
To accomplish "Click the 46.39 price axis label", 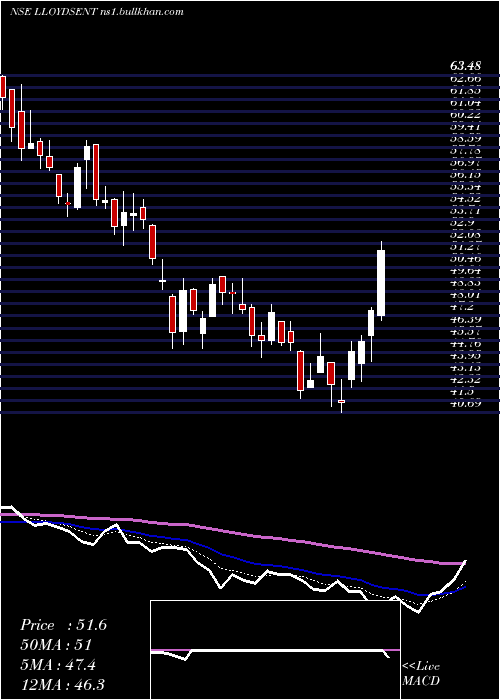I will (x=466, y=319).
